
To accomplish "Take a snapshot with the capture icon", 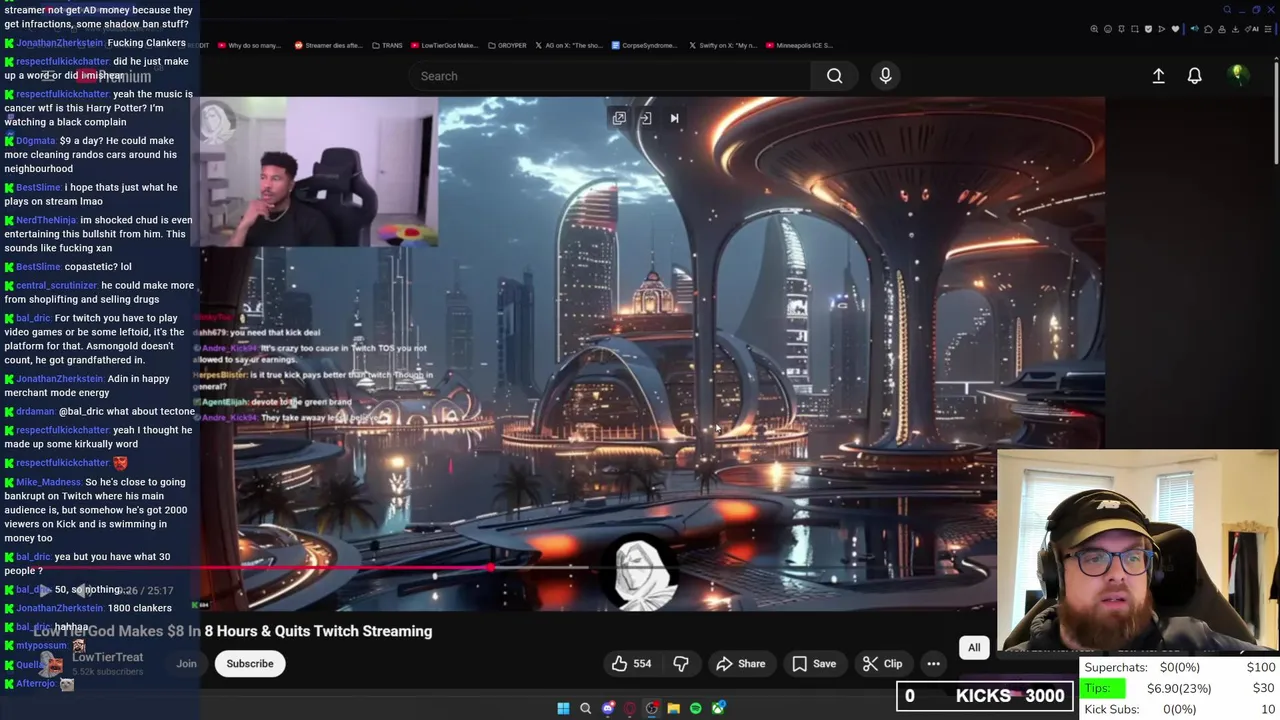I will 1135,29.
